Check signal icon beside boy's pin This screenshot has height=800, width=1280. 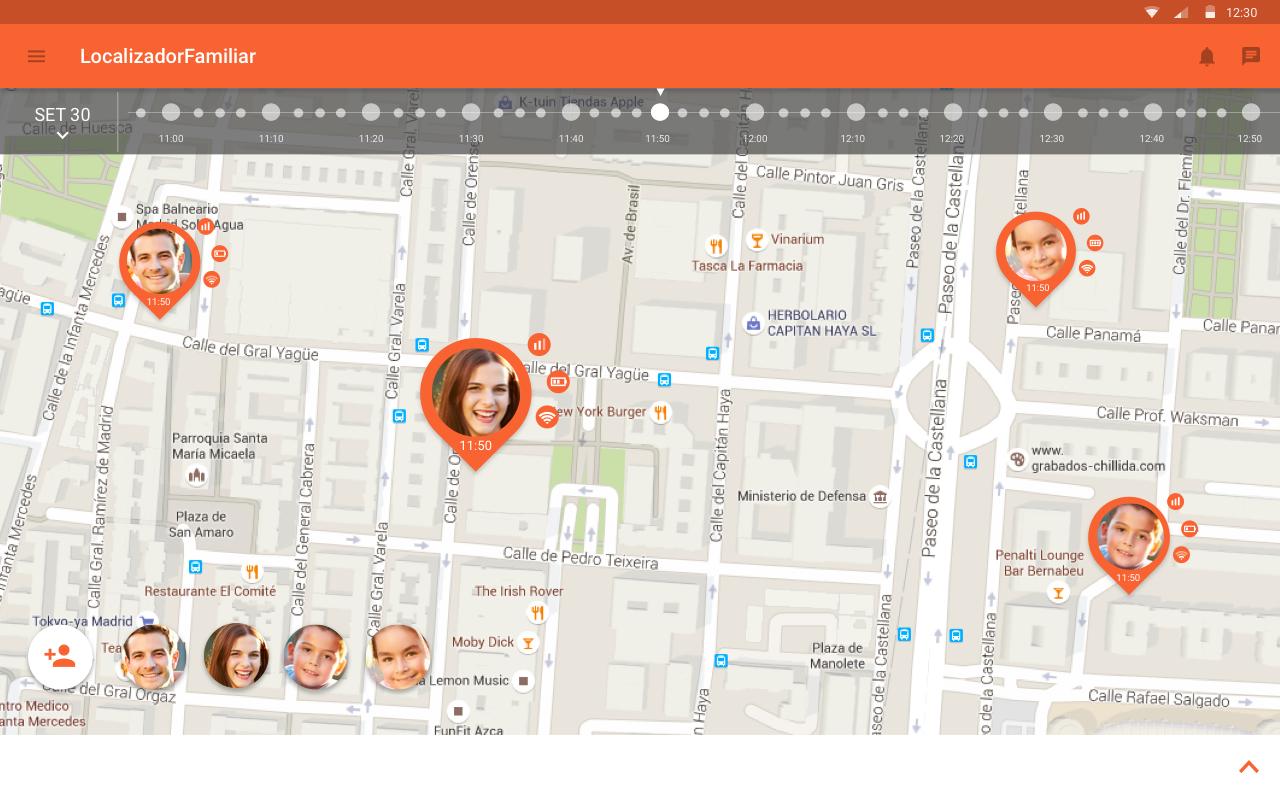[x=1175, y=501]
